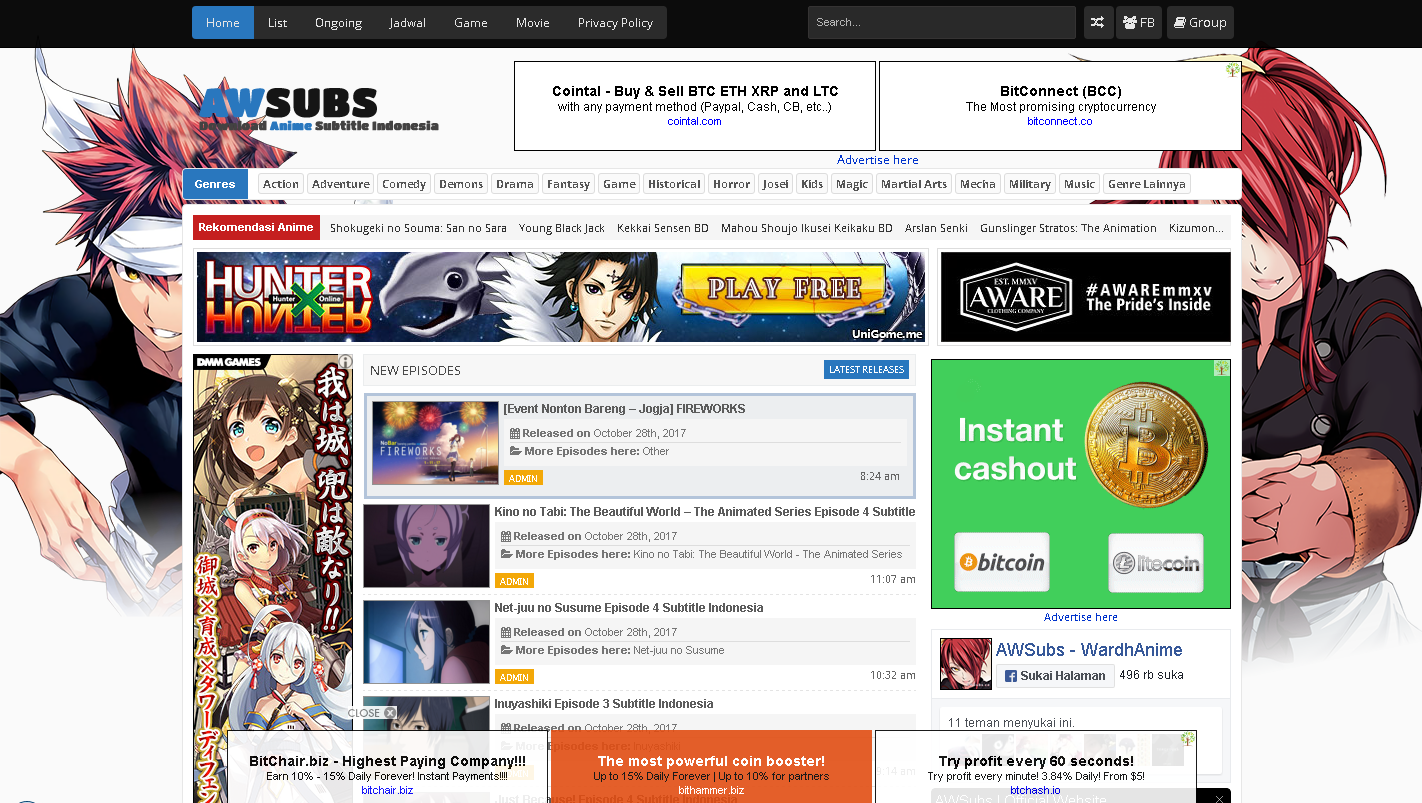
Task: Follow More Episodes link to Net-juu no Susume
Action: coord(678,650)
